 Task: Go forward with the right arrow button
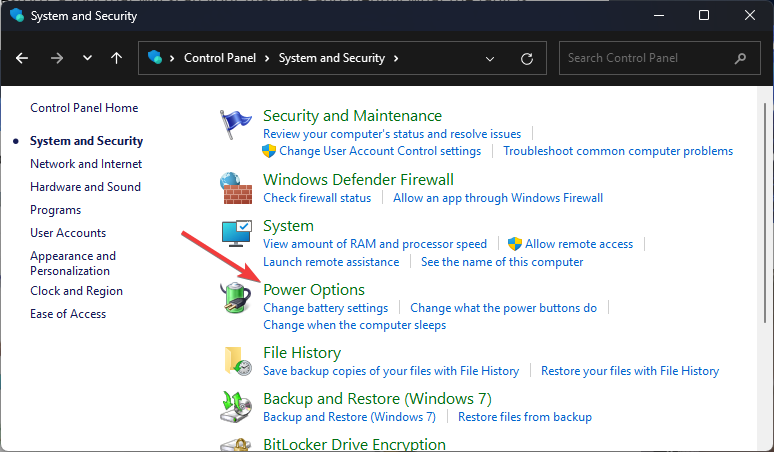click(x=57, y=58)
